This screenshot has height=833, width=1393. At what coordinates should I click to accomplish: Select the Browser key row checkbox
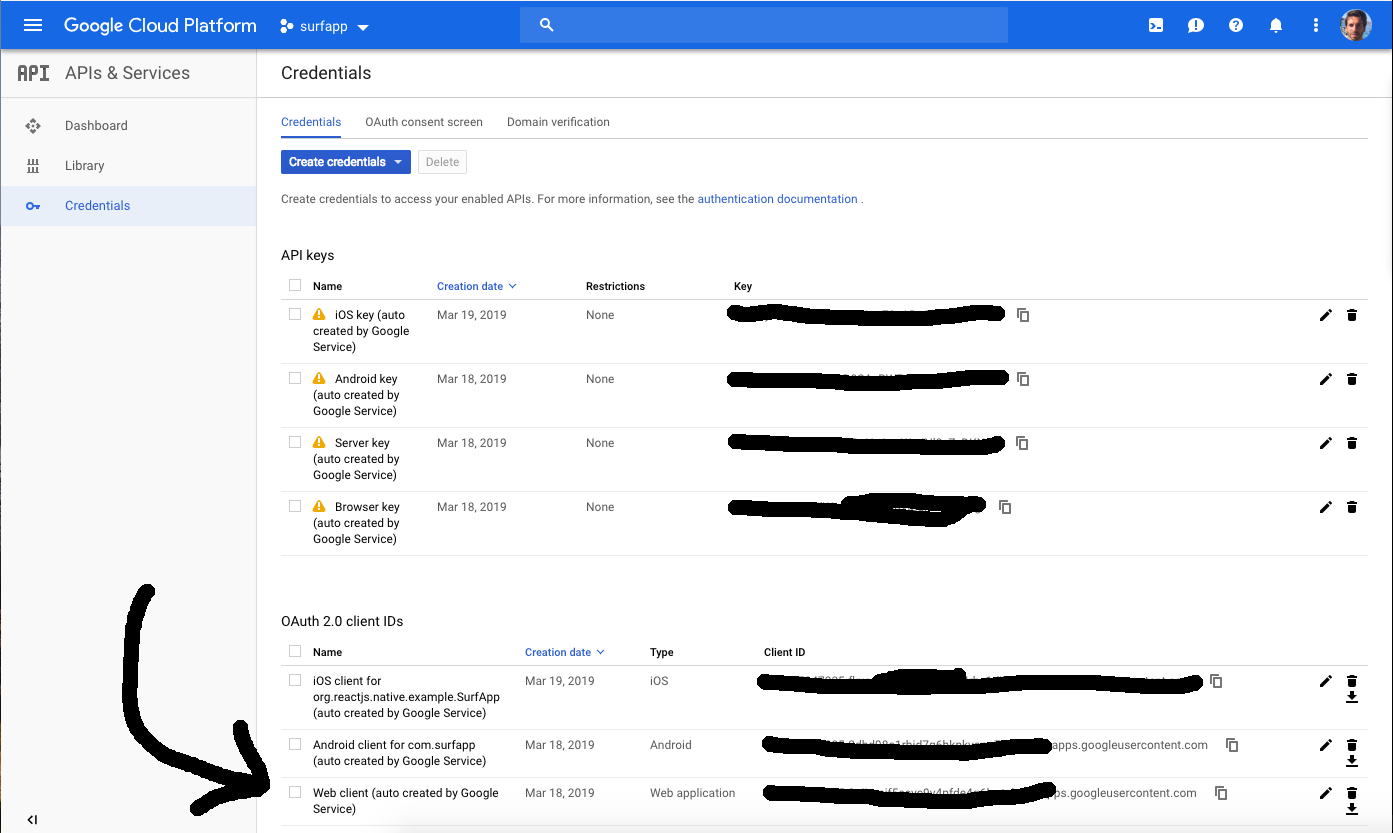(x=294, y=505)
